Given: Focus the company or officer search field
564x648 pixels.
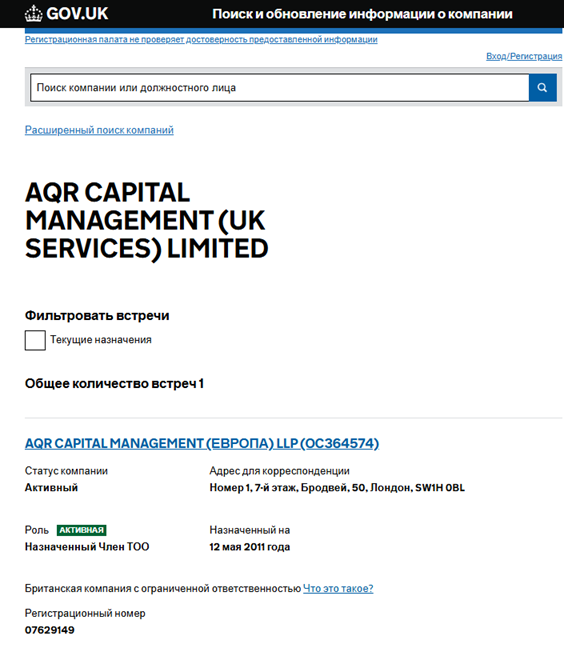Looking at the screenshot, I should 280,88.
